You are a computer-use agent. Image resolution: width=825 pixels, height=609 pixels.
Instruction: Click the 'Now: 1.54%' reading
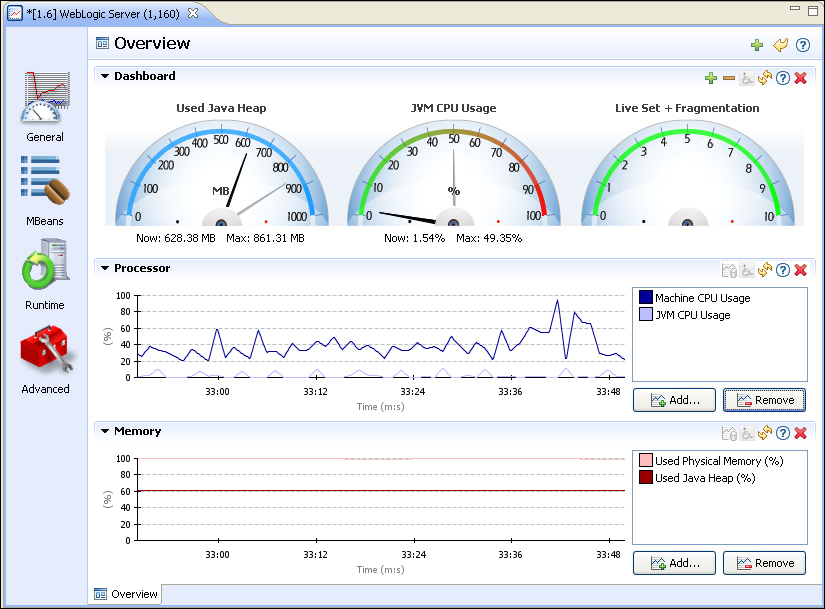pos(415,238)
